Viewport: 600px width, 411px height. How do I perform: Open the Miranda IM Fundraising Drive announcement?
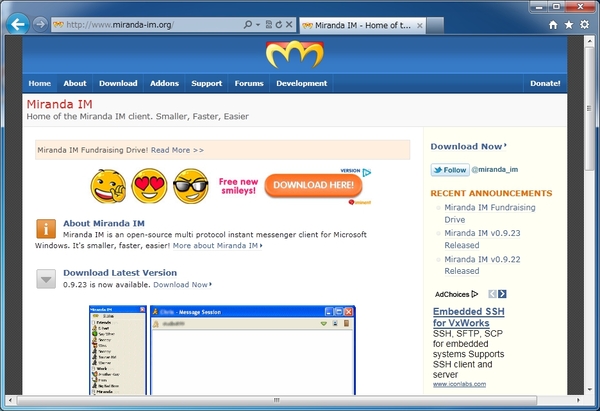[x=490, y=214]
